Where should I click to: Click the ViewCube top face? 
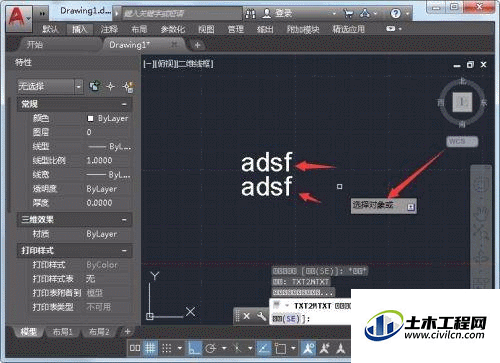462,102
